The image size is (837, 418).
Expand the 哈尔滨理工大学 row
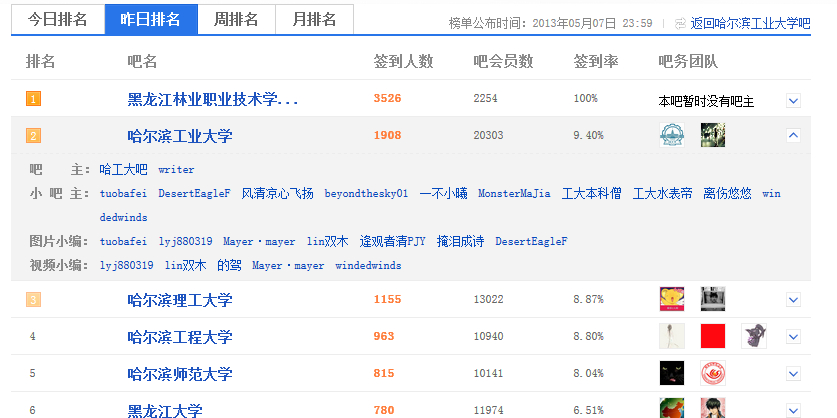click(x=793, y=299)
